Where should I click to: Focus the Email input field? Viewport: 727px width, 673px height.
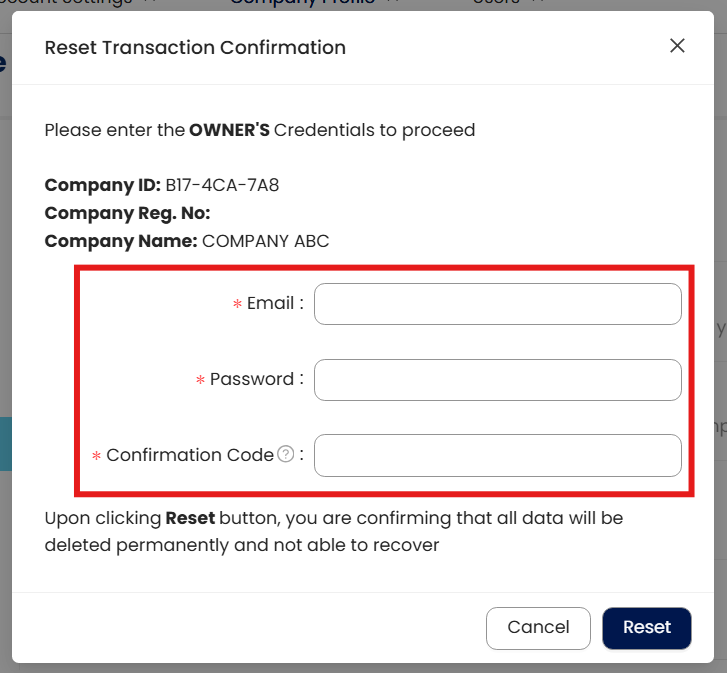click(x=497, y=304)
